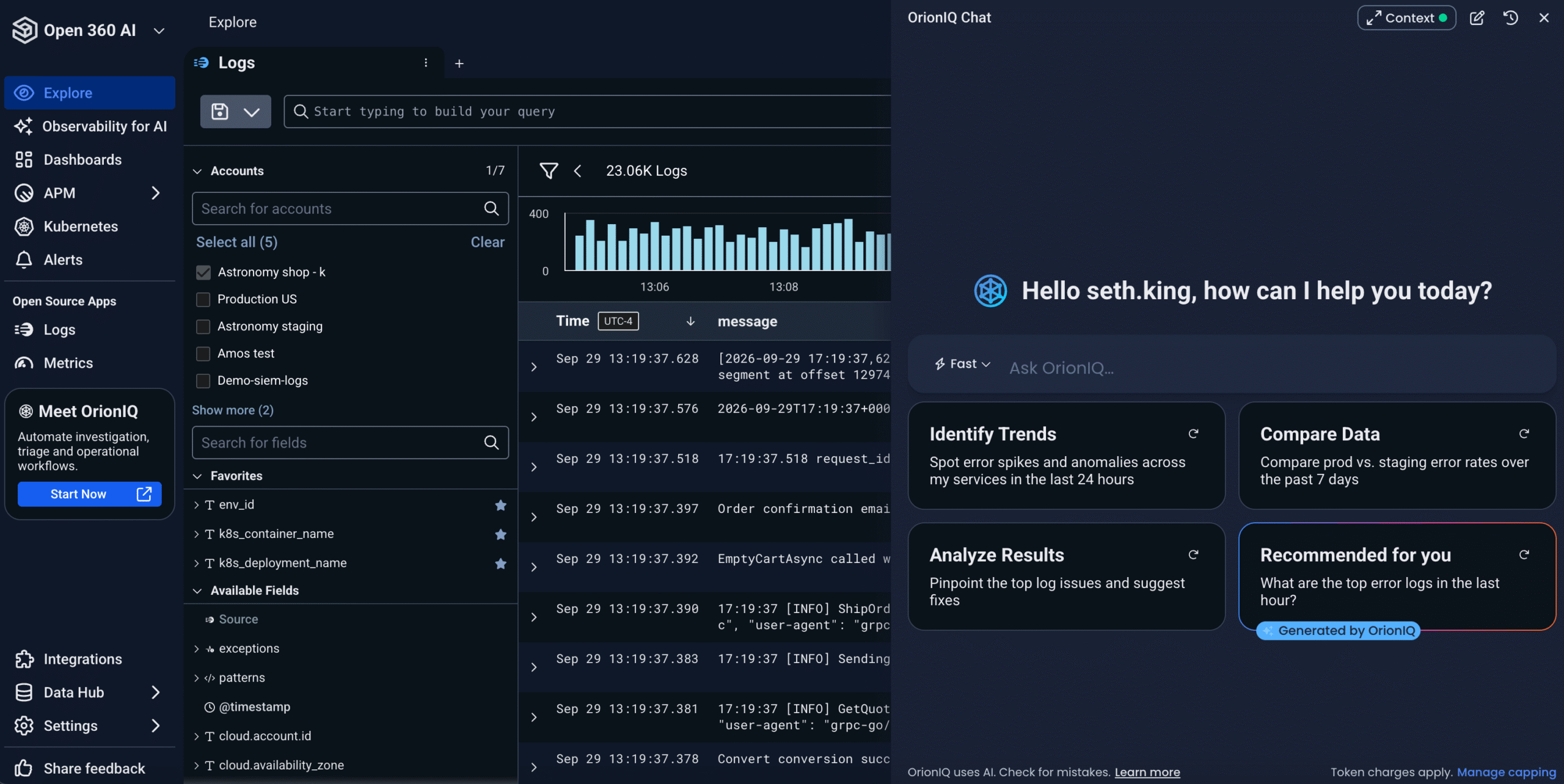Add a new explore tab with plus icon

tap(459, 64)
